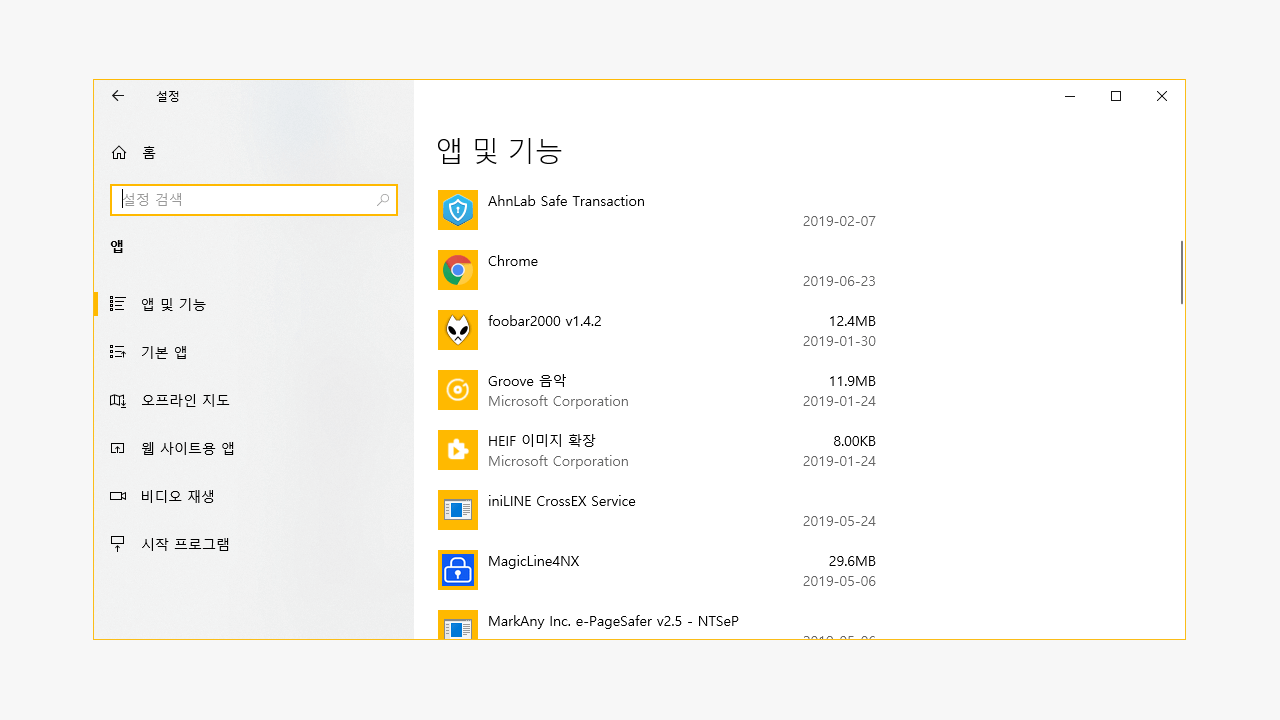This screenshot has width=1280, height=720.
Task: Click the 오프라인 지도 map icon
Action: tap(117, 400)
